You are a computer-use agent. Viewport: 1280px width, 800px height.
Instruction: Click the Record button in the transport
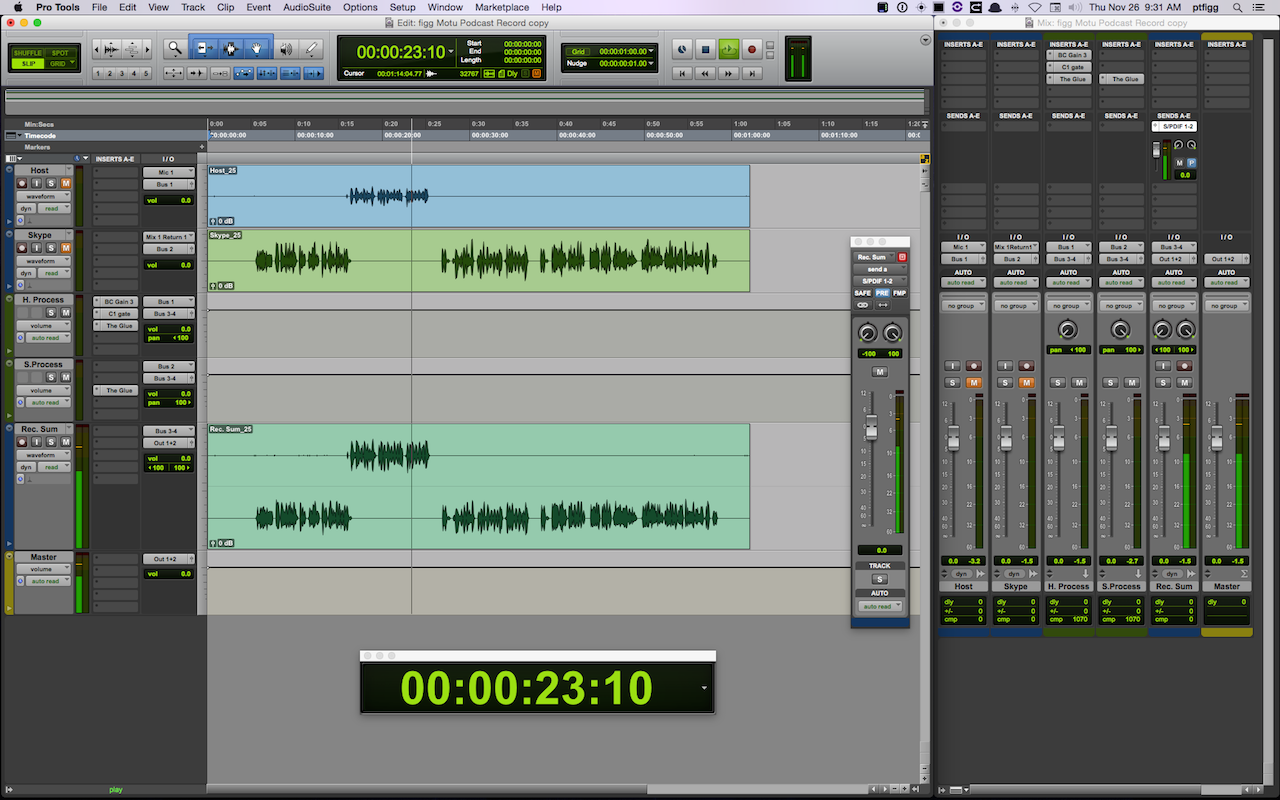pos(752,48)
